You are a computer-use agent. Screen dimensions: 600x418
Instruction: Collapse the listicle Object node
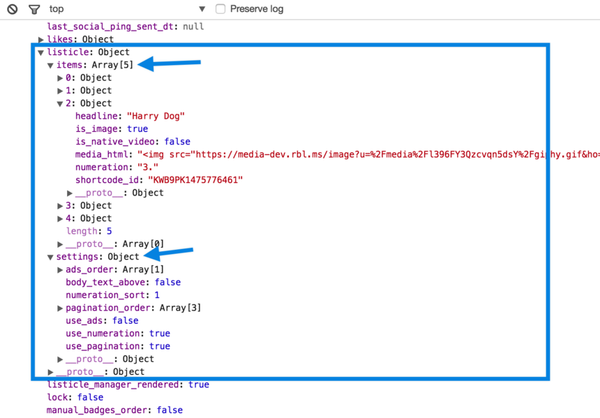(41, 51)
